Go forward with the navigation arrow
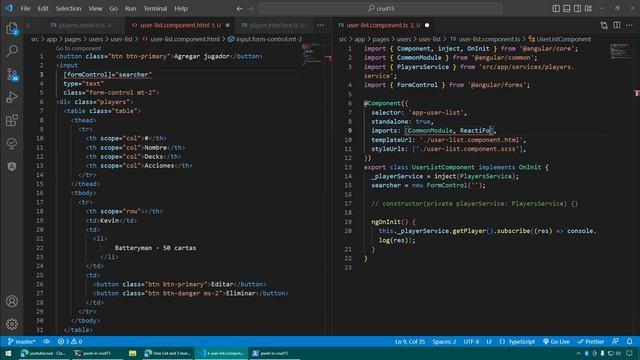The height and width of the screenshot is (360, 640). (251, 9)
